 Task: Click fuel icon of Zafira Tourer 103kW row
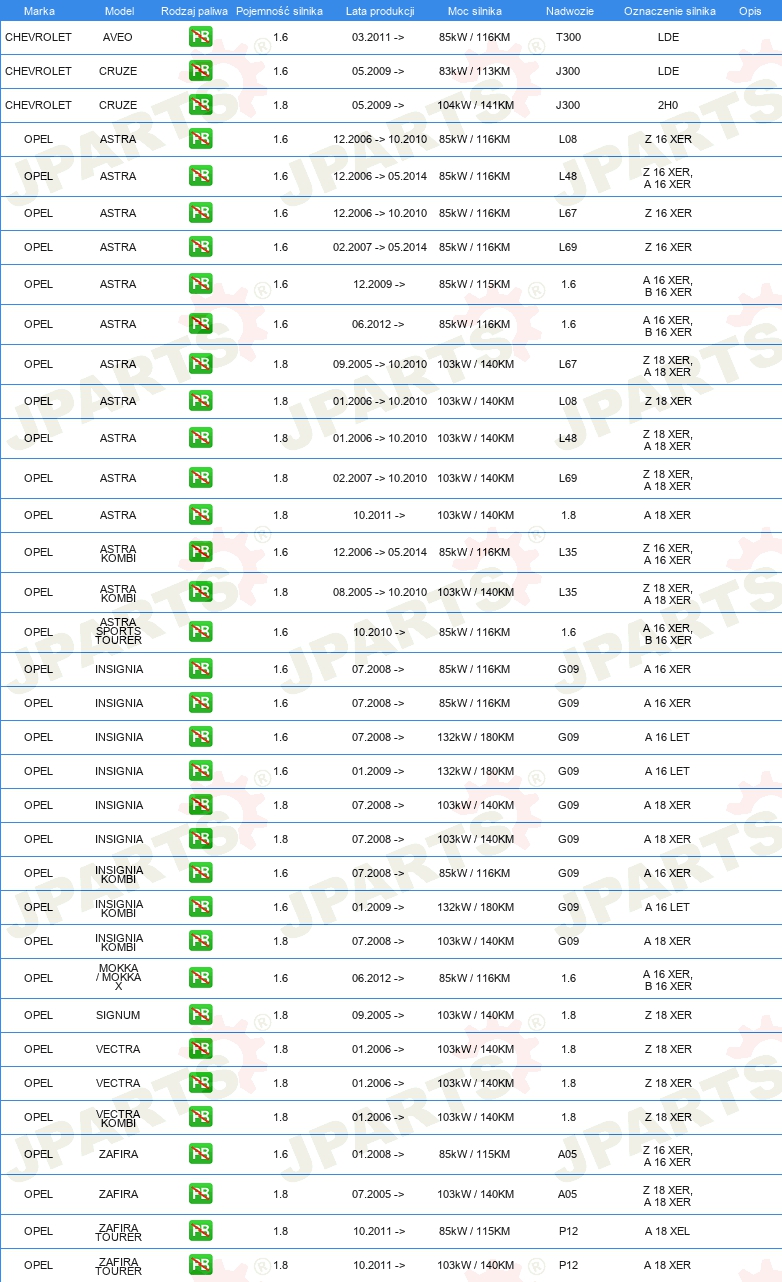tap(200, 1265)
